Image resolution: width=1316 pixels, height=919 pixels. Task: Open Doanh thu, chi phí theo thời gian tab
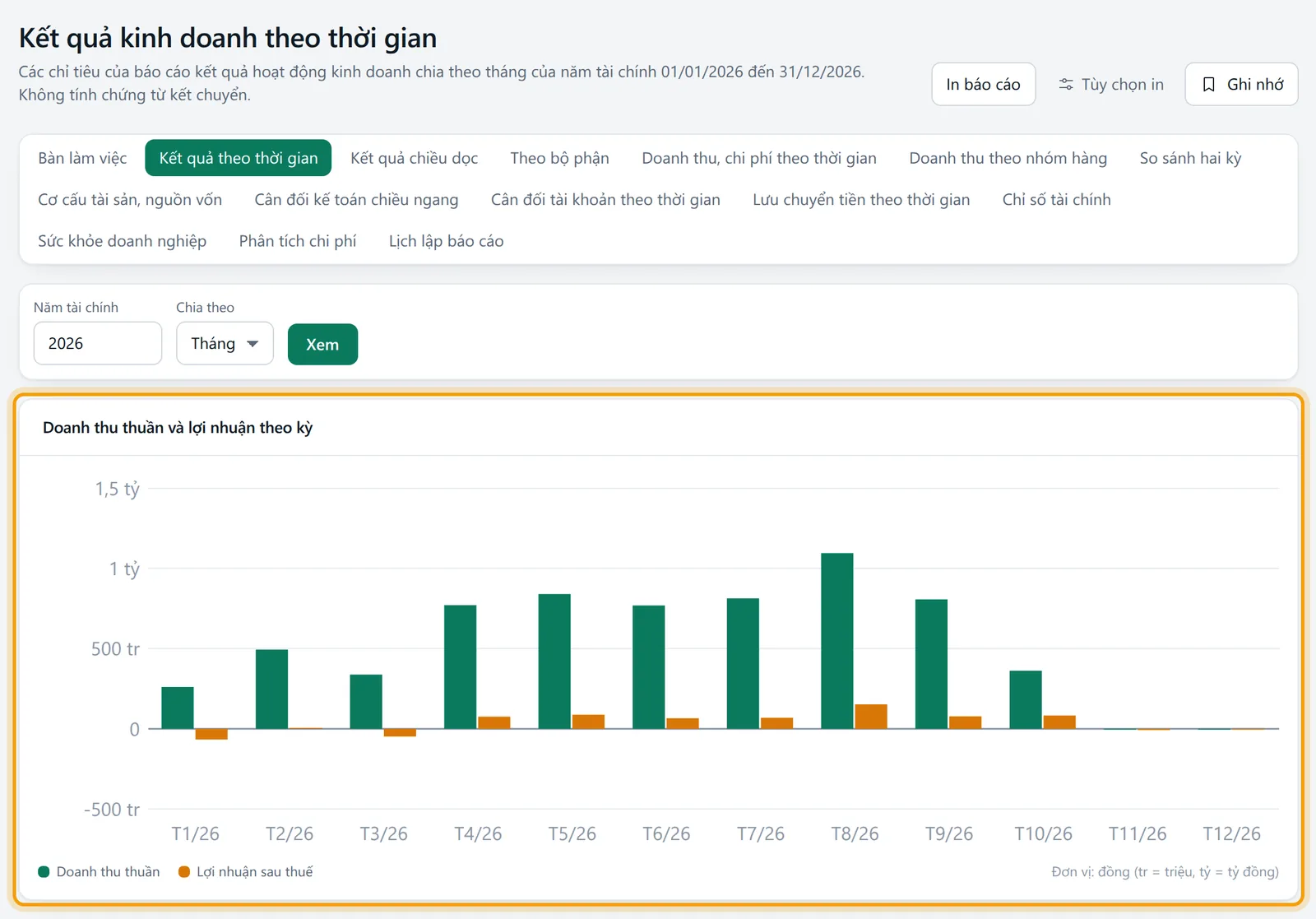click(759, 158)
